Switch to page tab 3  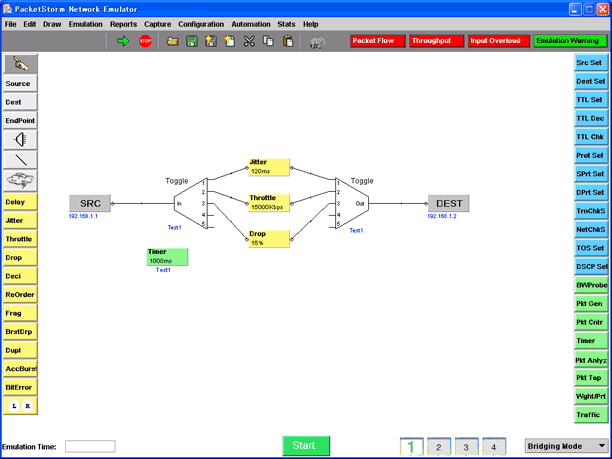466,447
